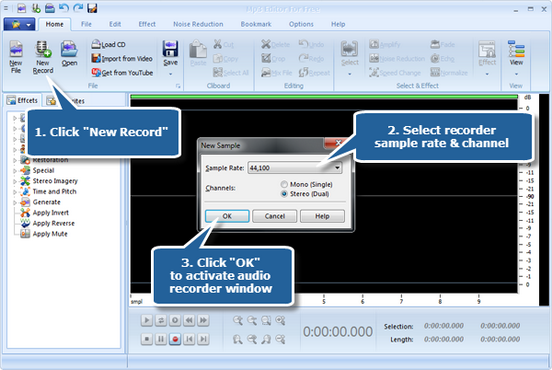Screen dimensions: 552x370
Task: Open the Options ribbon tab
Action: pos(301,24)
